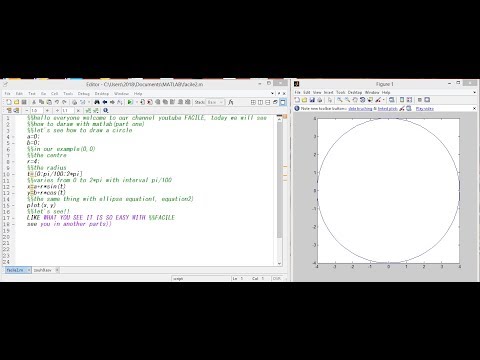This screenshot has height=360, width=480.
Task: Open Tools menu in Figure window
Action: [x=341, y=92]
